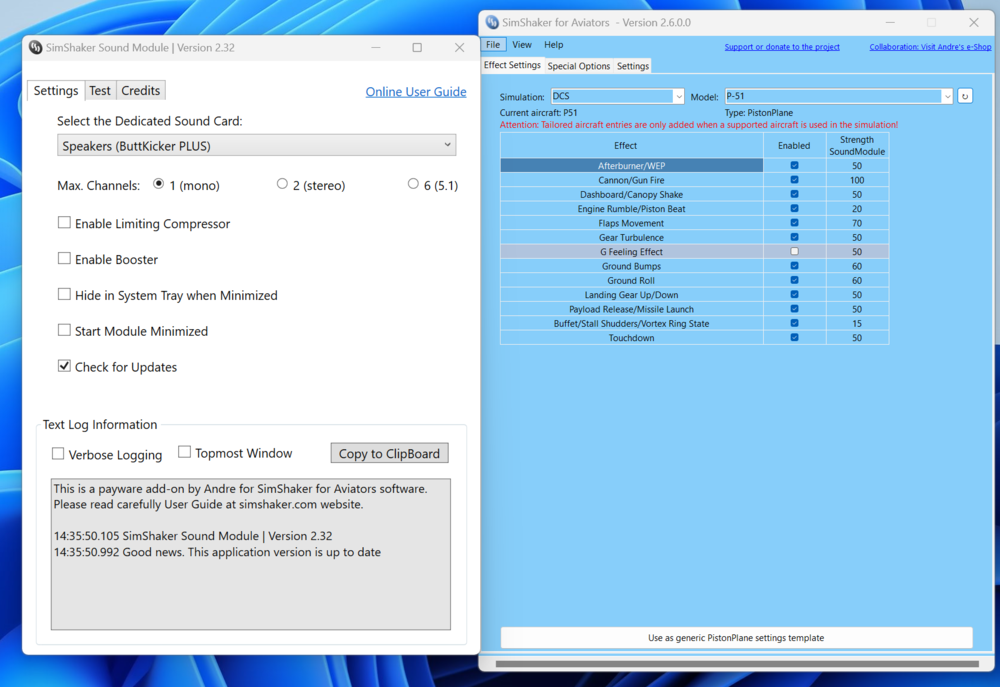This screenshot has width=1000, height=687.
Task: Toggle Gear Turbulence enabled checkbox
Action: click(x=794, y=237)
